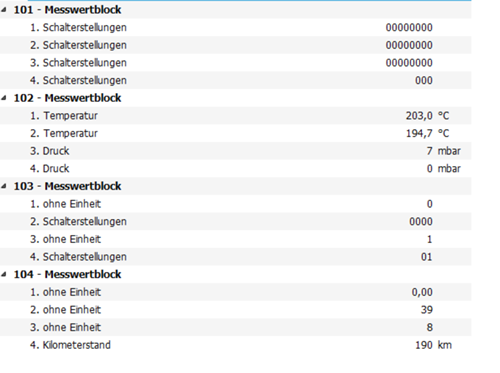Select 4. Druck row showing 0 mbar

click(x=236, y=169)
